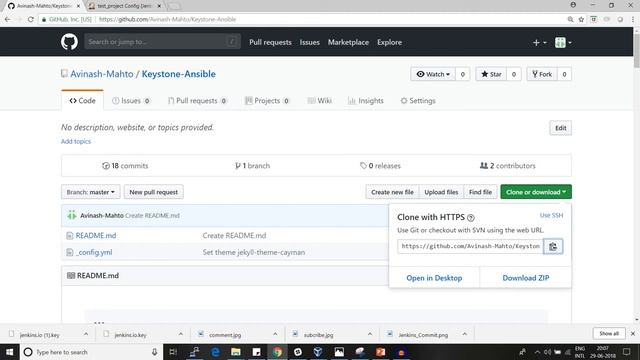Click the repository book icon before Avinash-Mahto
The height and width of the screenshot is (360, 640).
[x=64, y=73]
